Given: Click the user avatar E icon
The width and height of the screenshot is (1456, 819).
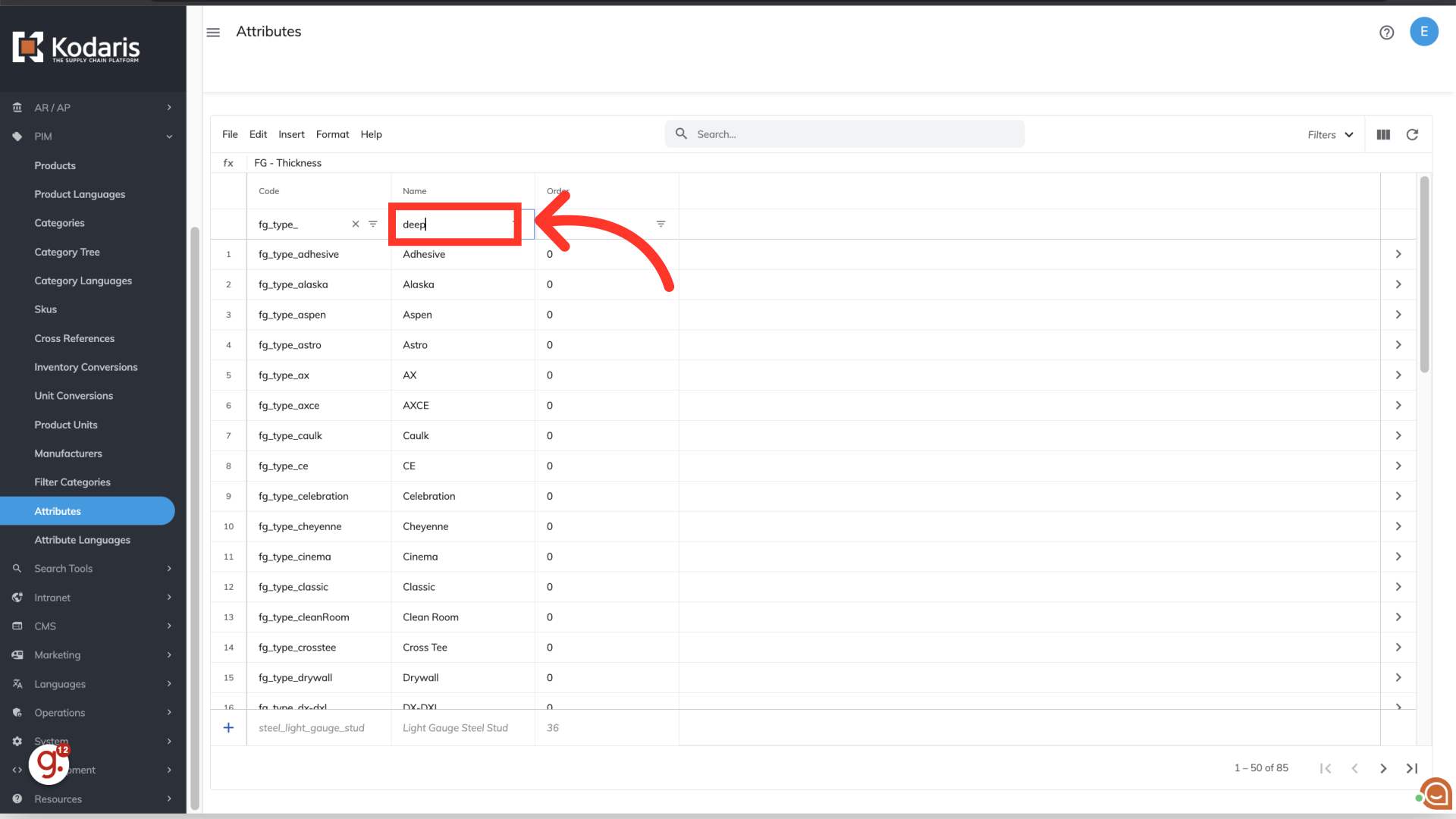Looking at the screenshot, I should pyautogui.click(x=1423, y=32).
